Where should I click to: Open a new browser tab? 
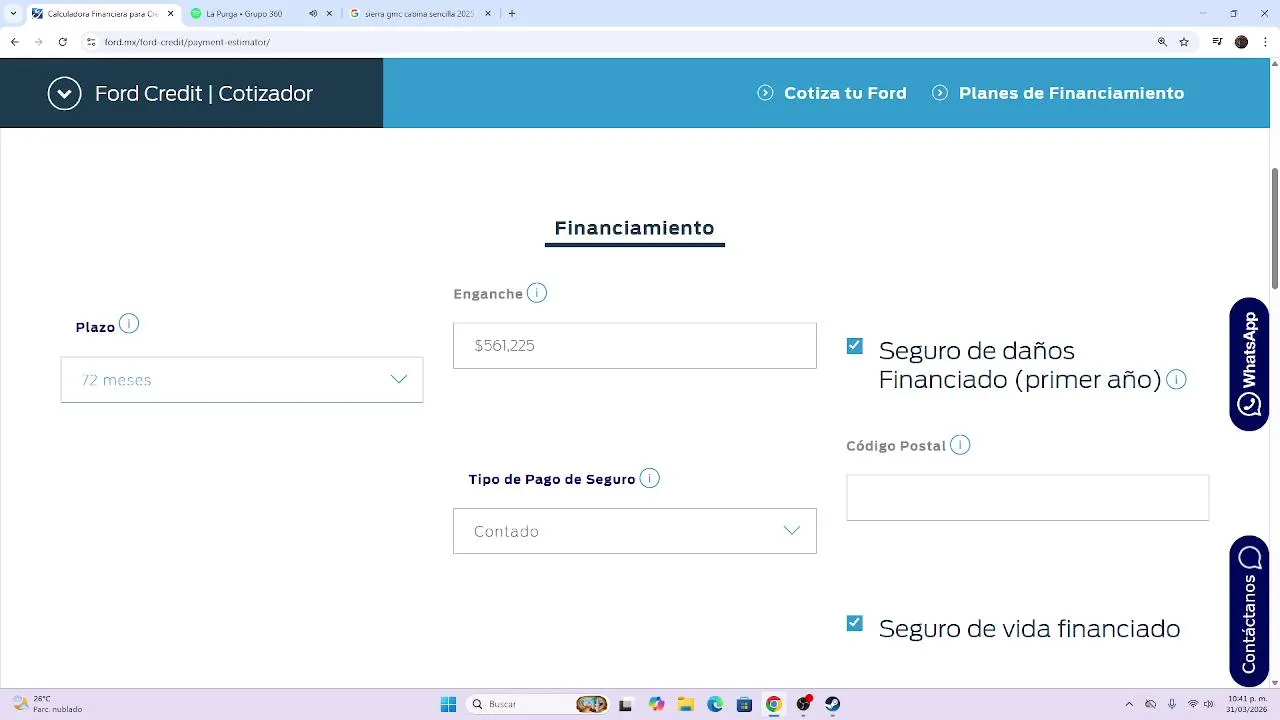512,14
